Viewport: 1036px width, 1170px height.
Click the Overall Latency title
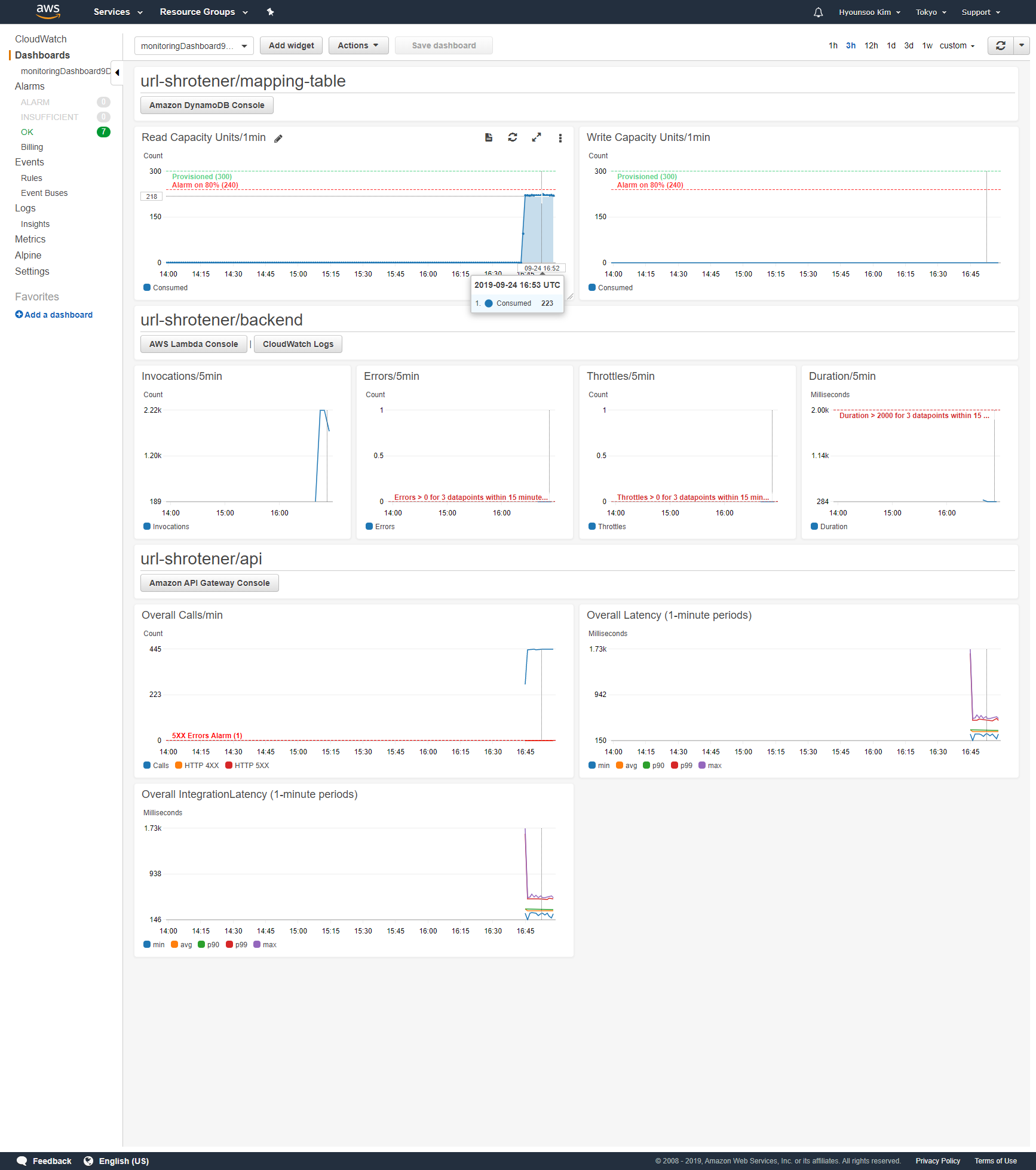coord(669,615)
